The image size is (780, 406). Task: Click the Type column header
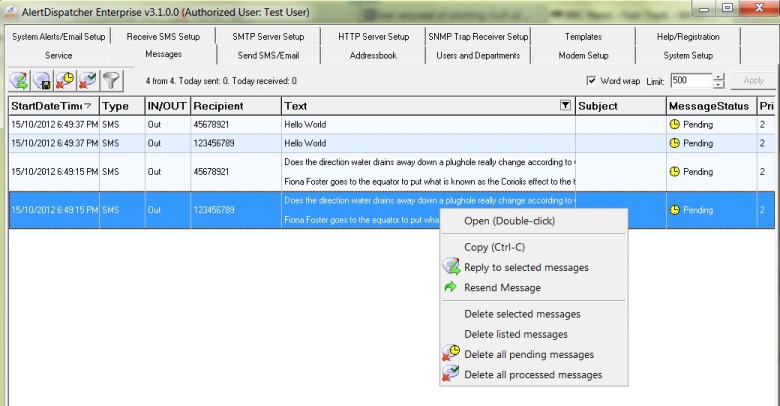point(122,106)
